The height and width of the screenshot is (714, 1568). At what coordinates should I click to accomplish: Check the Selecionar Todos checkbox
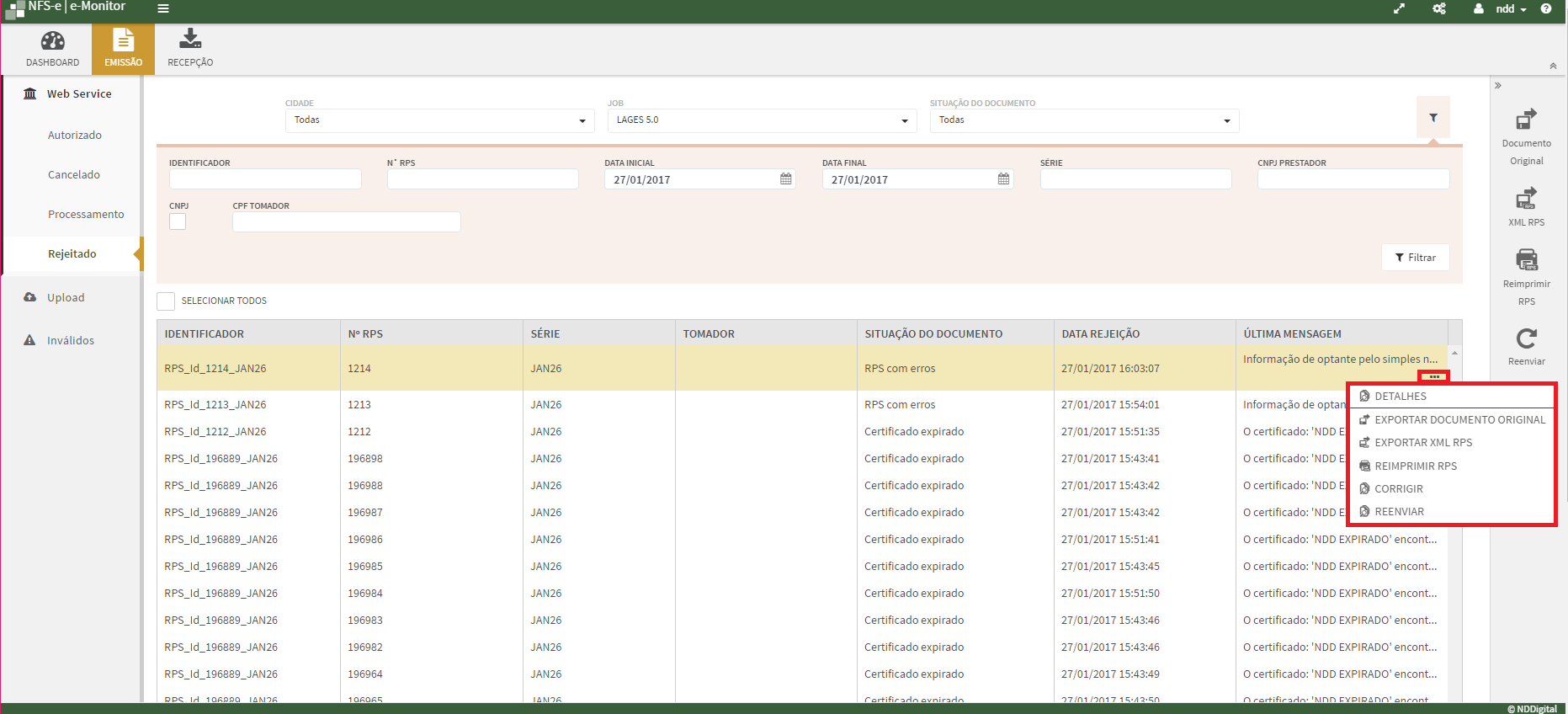click(x=166, y=301)
